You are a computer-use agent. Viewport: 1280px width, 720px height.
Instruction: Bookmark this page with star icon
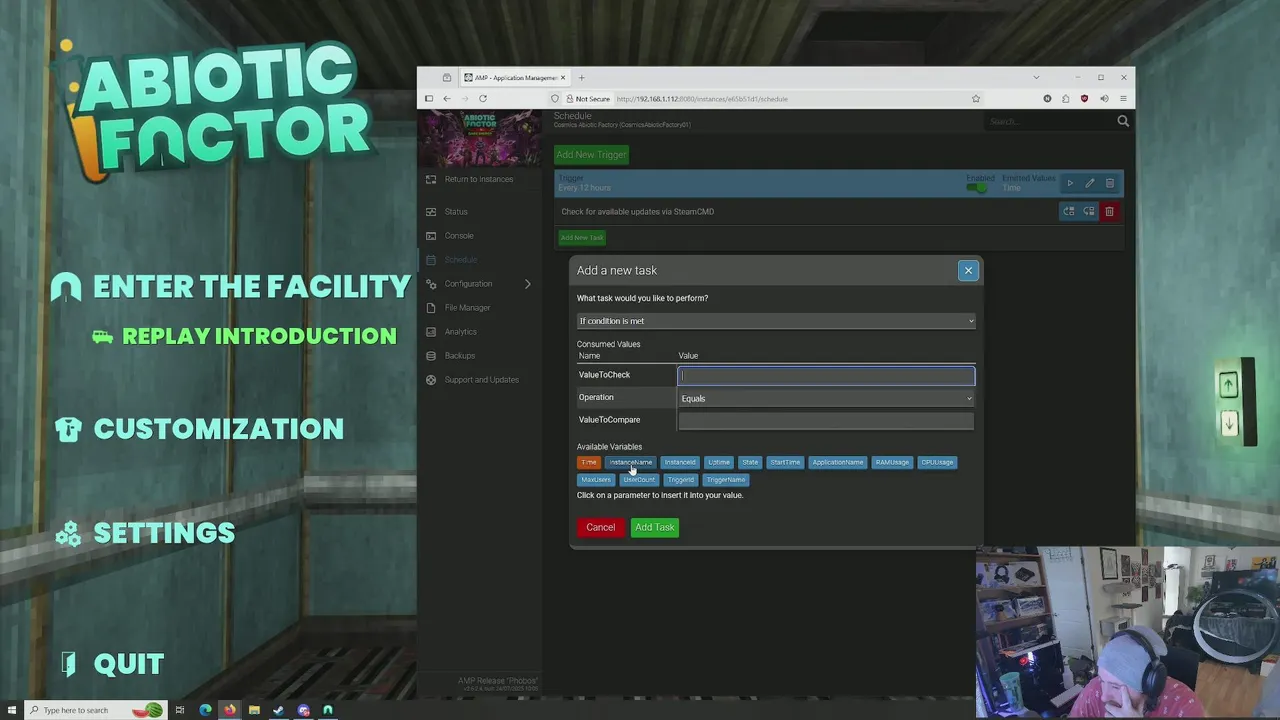[x=976, y=99]
